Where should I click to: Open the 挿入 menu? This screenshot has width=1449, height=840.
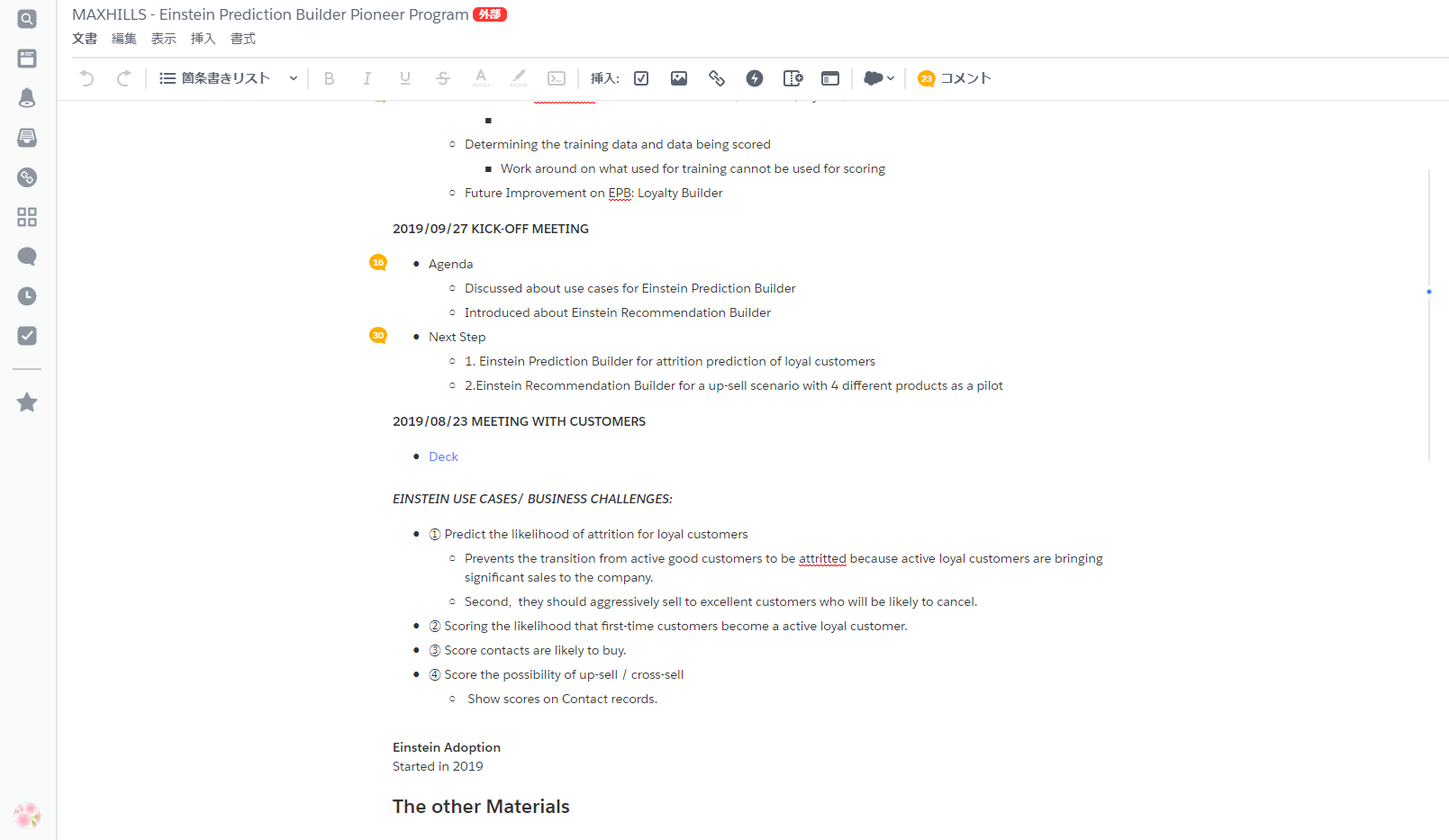[204, 39]
